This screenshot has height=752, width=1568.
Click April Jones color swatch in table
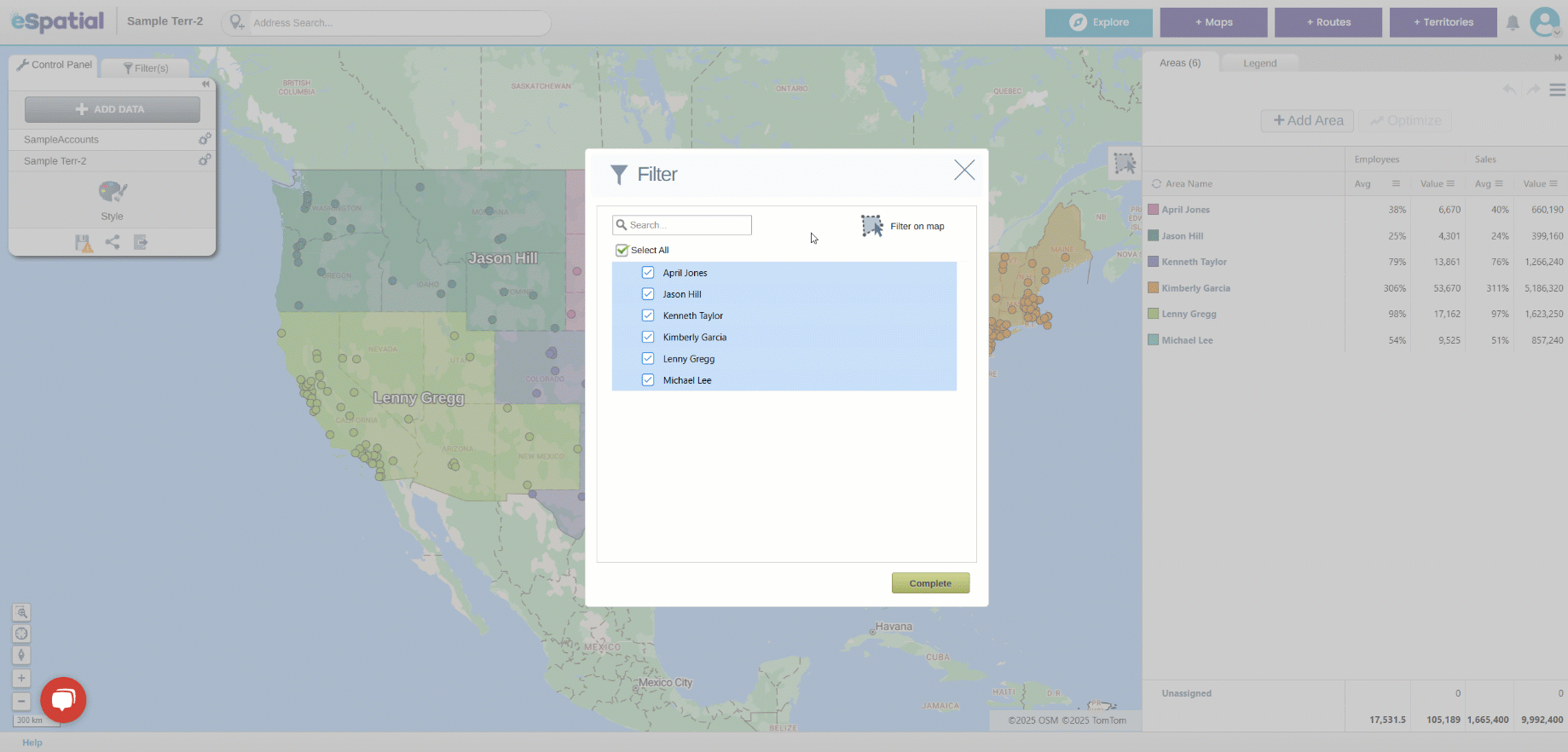pos(1153,209)
